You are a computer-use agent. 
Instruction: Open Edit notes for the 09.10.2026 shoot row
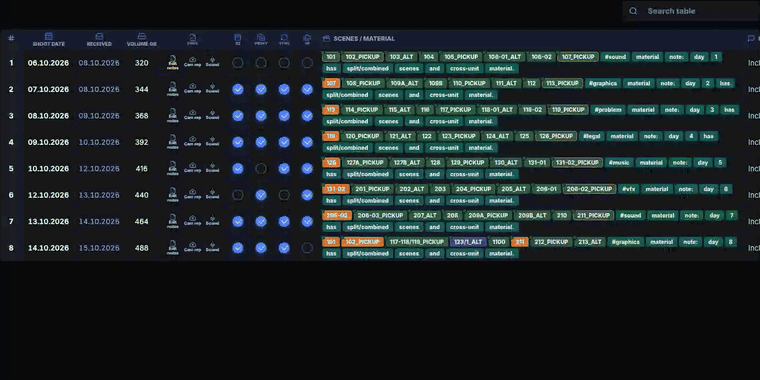pyautogui.click(x=173, y=142)
